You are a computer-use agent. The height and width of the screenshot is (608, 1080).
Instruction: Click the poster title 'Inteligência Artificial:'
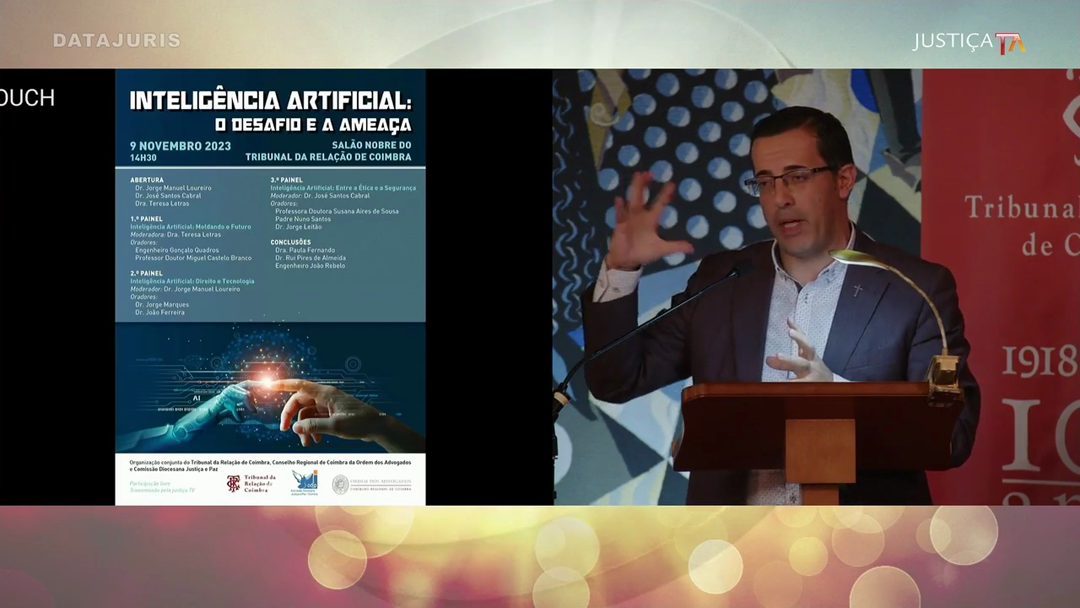pos(270,100)
